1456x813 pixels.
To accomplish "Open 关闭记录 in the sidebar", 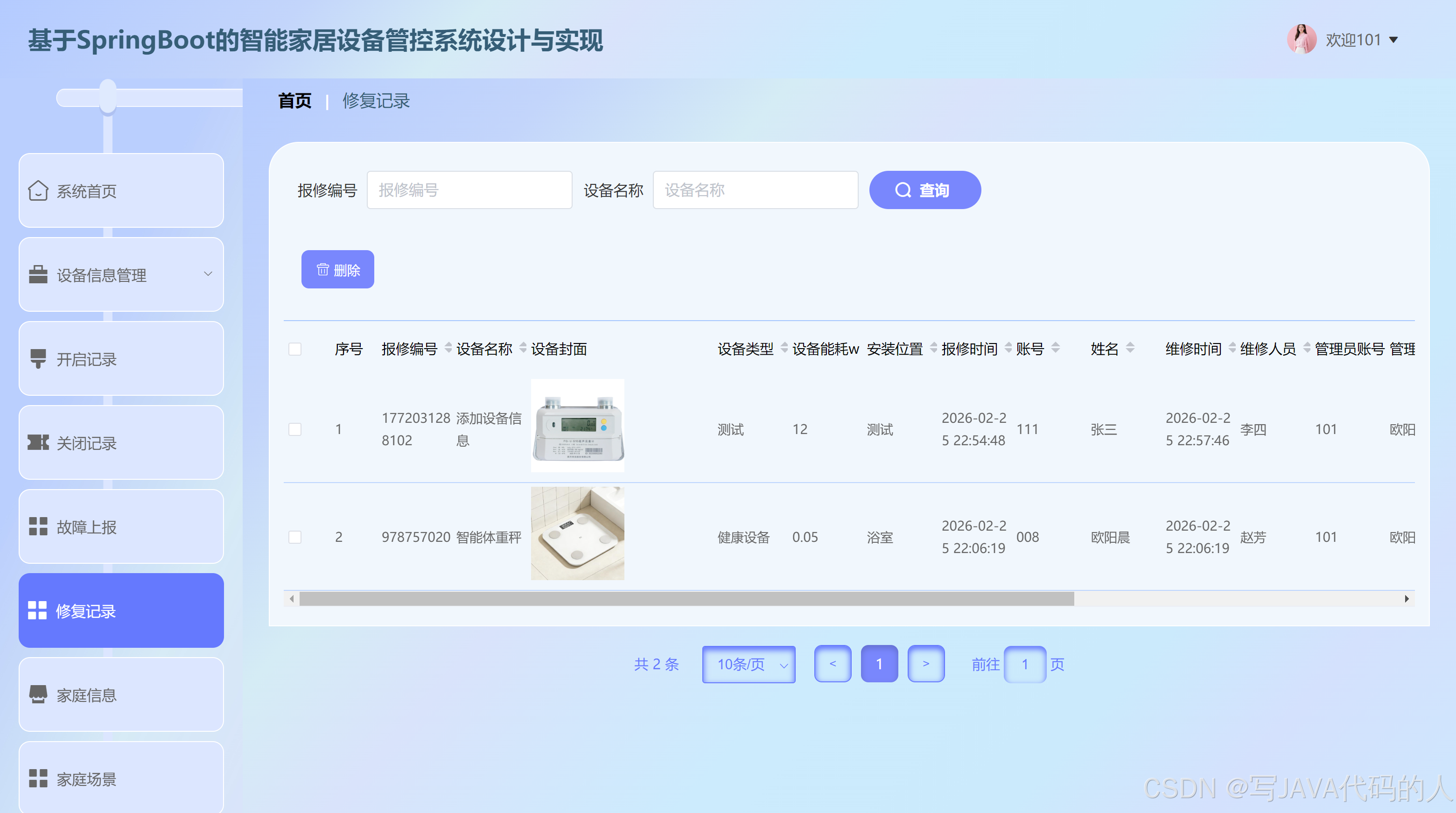I will click(121, 442).
